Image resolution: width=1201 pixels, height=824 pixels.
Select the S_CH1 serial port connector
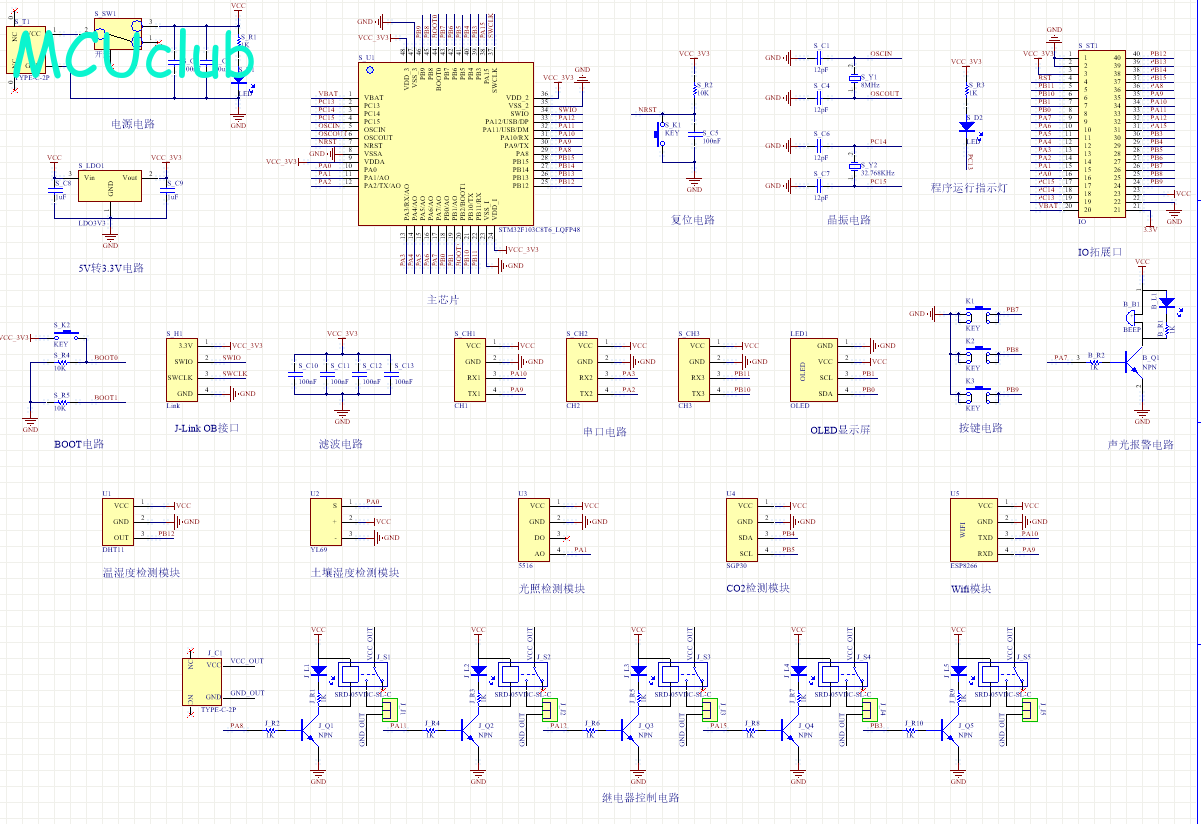(x=470, y=369)
